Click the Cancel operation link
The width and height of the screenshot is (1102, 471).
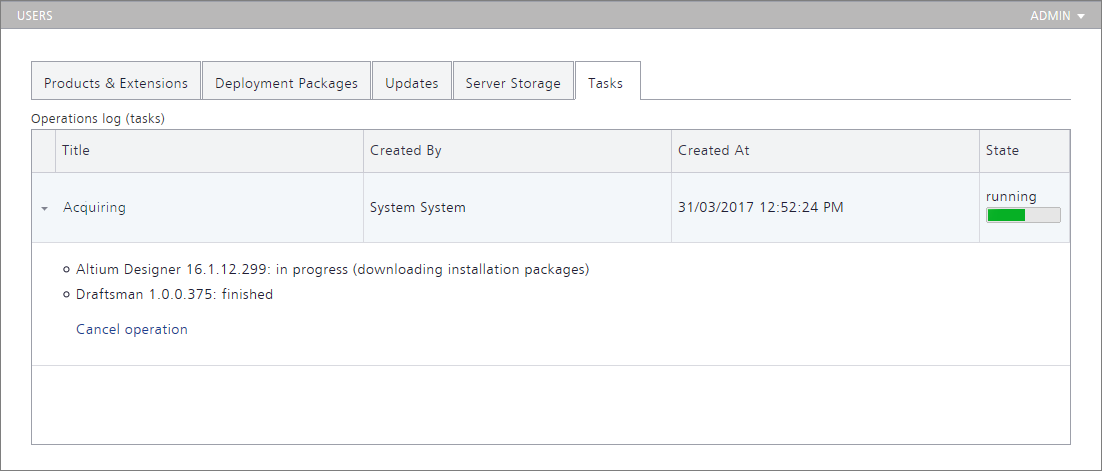tap(132, 329)
